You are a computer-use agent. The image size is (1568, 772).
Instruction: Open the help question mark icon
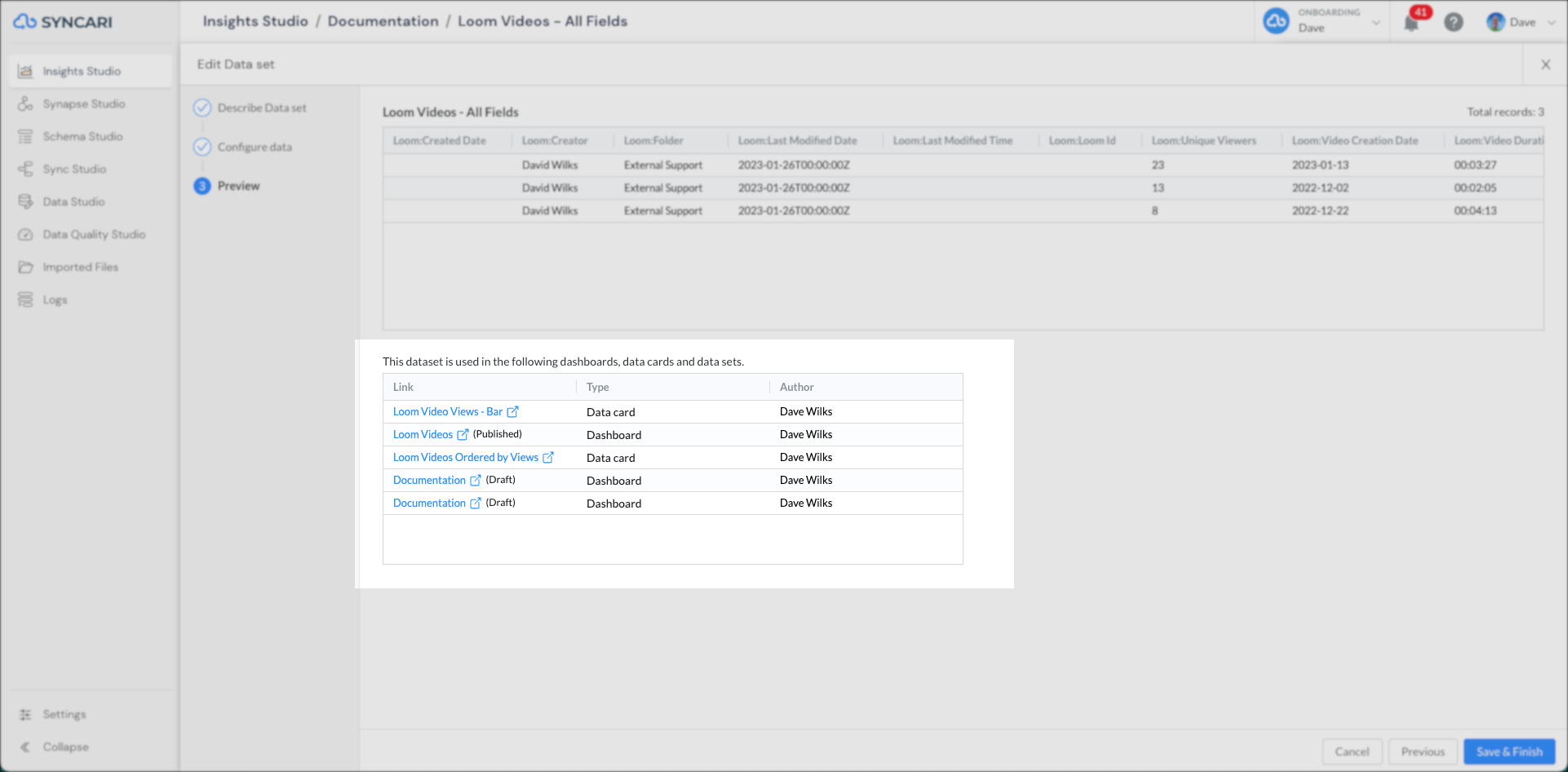pos(1454,22)
